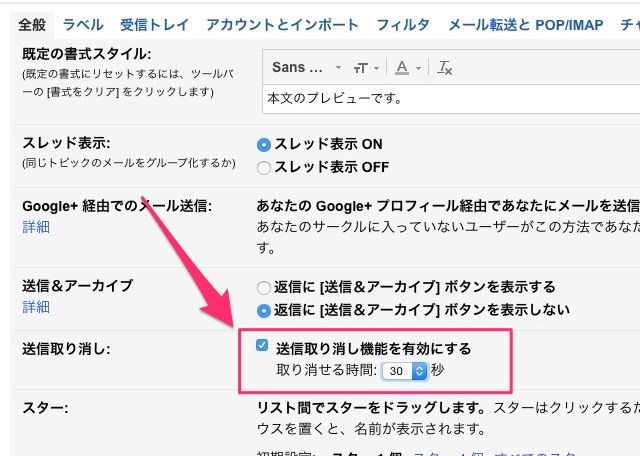Open the 取り消せる時間 seconds dropdown
This screenshot has height=456, width=640.
tap(404, 371)
